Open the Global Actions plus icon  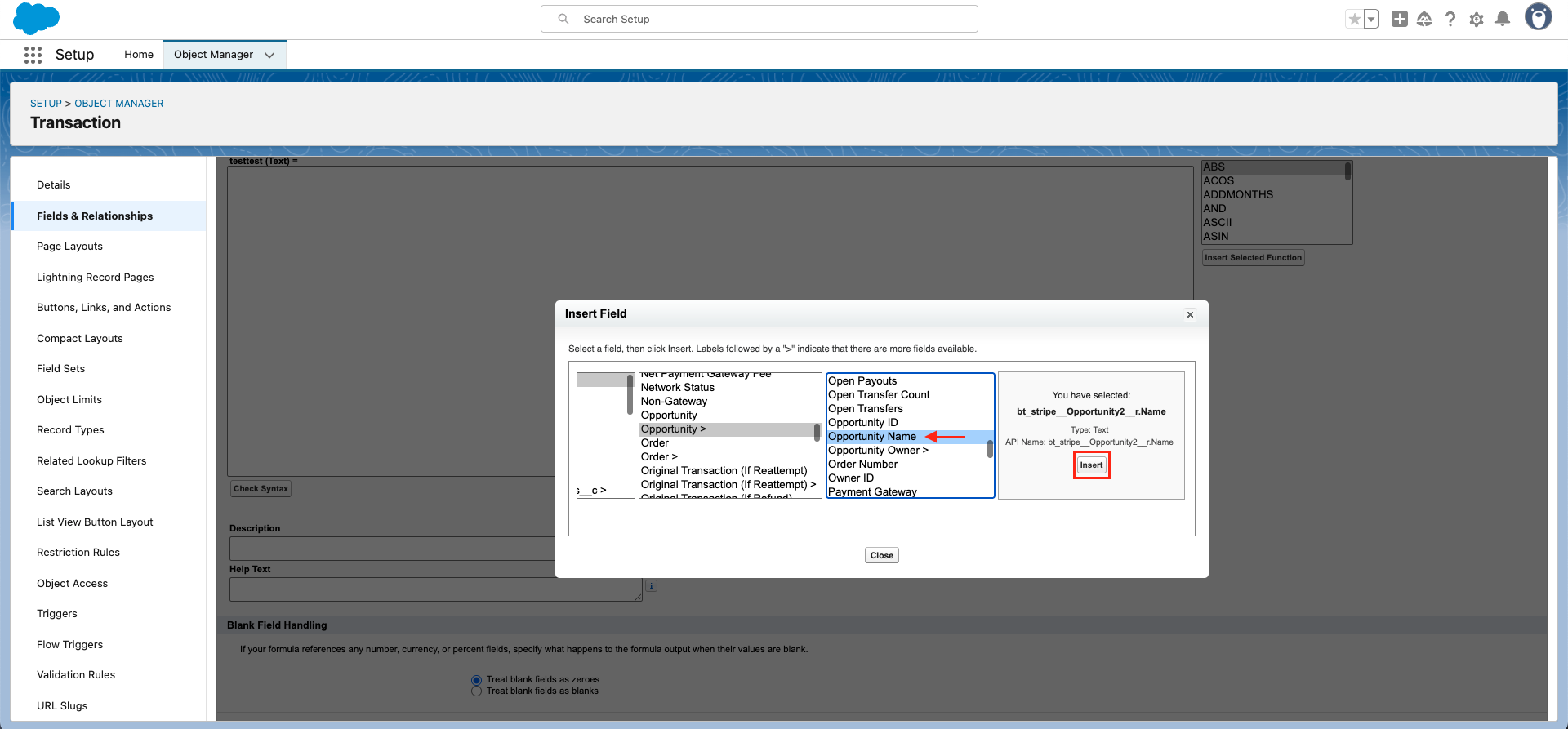click(1400, 19)
